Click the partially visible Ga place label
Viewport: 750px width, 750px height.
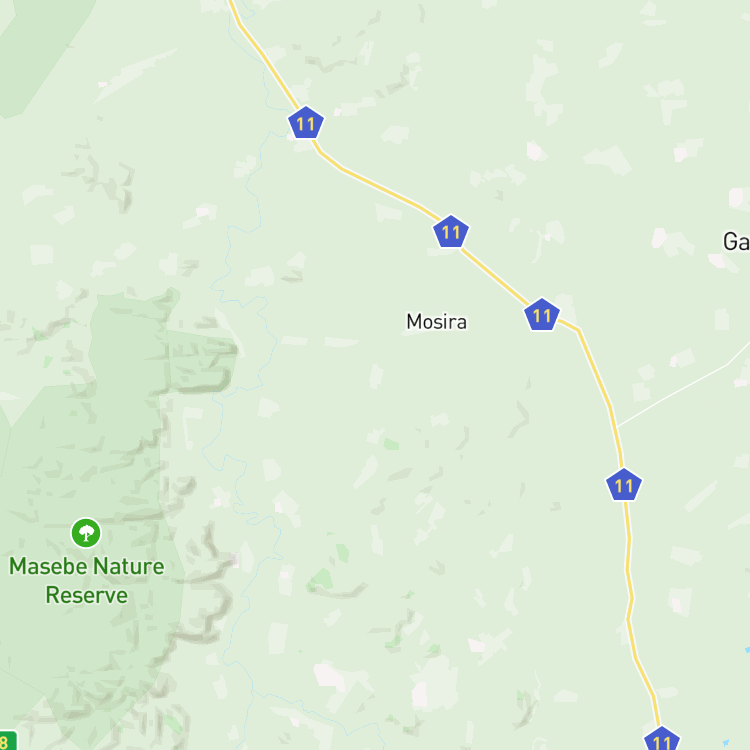(x=736, y=242)
